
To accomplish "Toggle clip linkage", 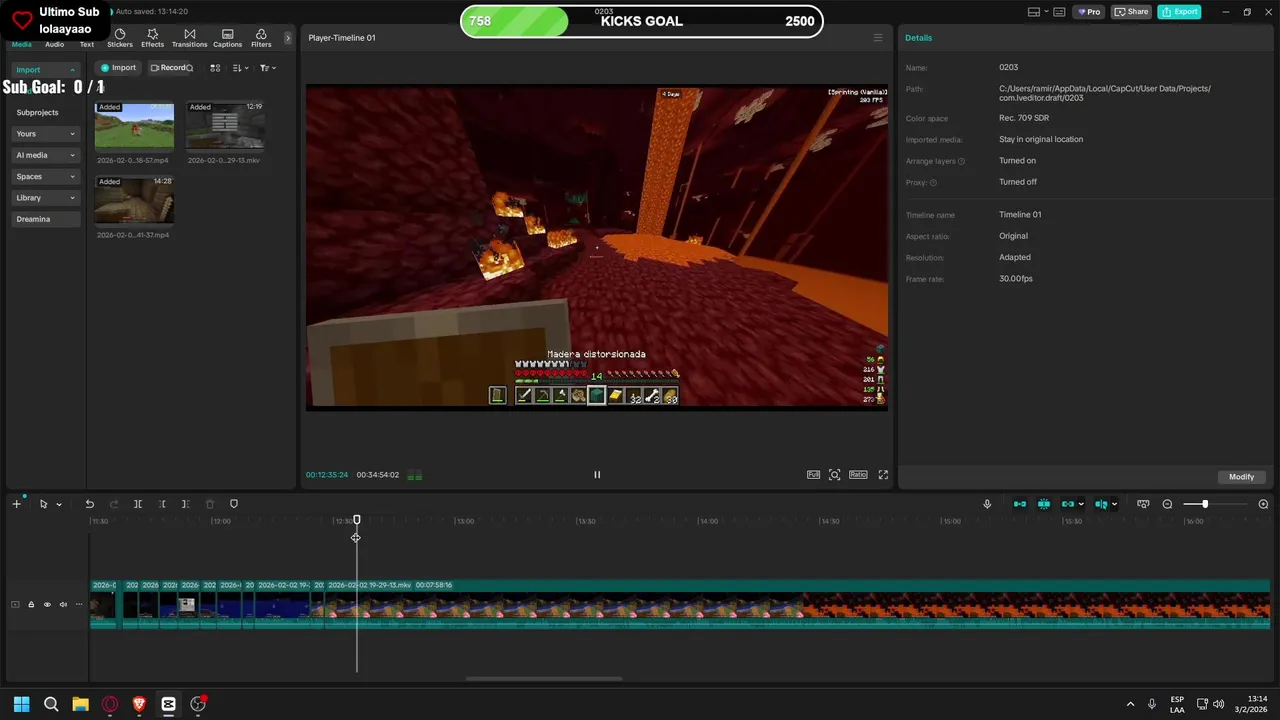I will pyautogui.click(x=1067, y=504).
